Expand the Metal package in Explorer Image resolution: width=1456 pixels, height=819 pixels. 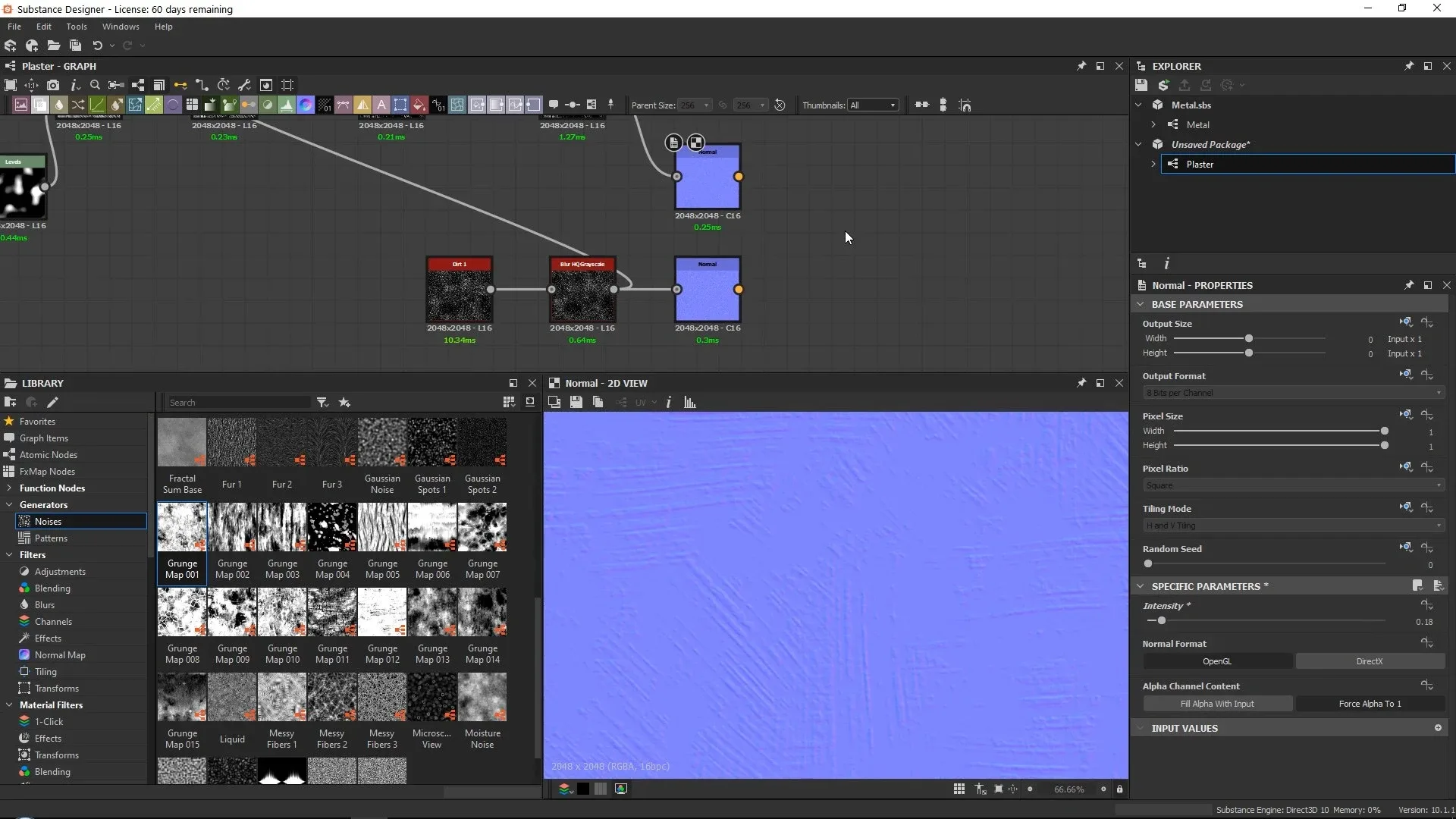click(1153, 124)
